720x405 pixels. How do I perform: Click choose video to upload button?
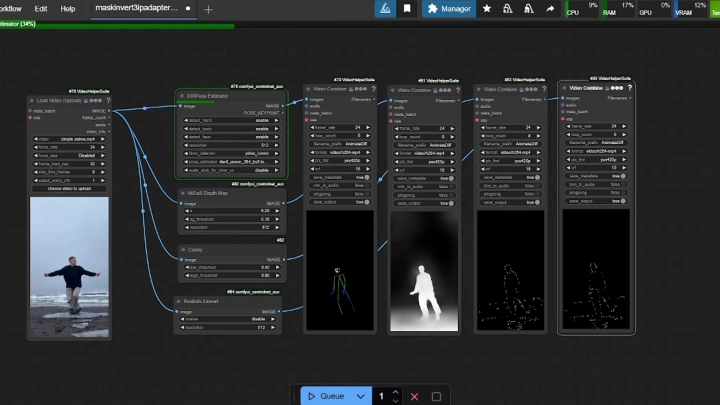69,189
